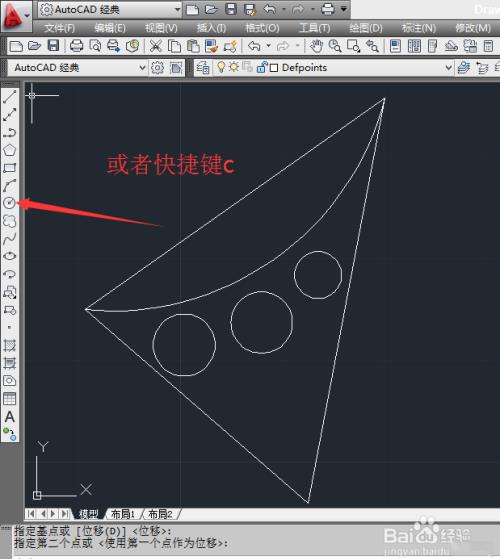Open the 文件(F) menu
This screenshot has width=500, height=559.
point(60,28)
